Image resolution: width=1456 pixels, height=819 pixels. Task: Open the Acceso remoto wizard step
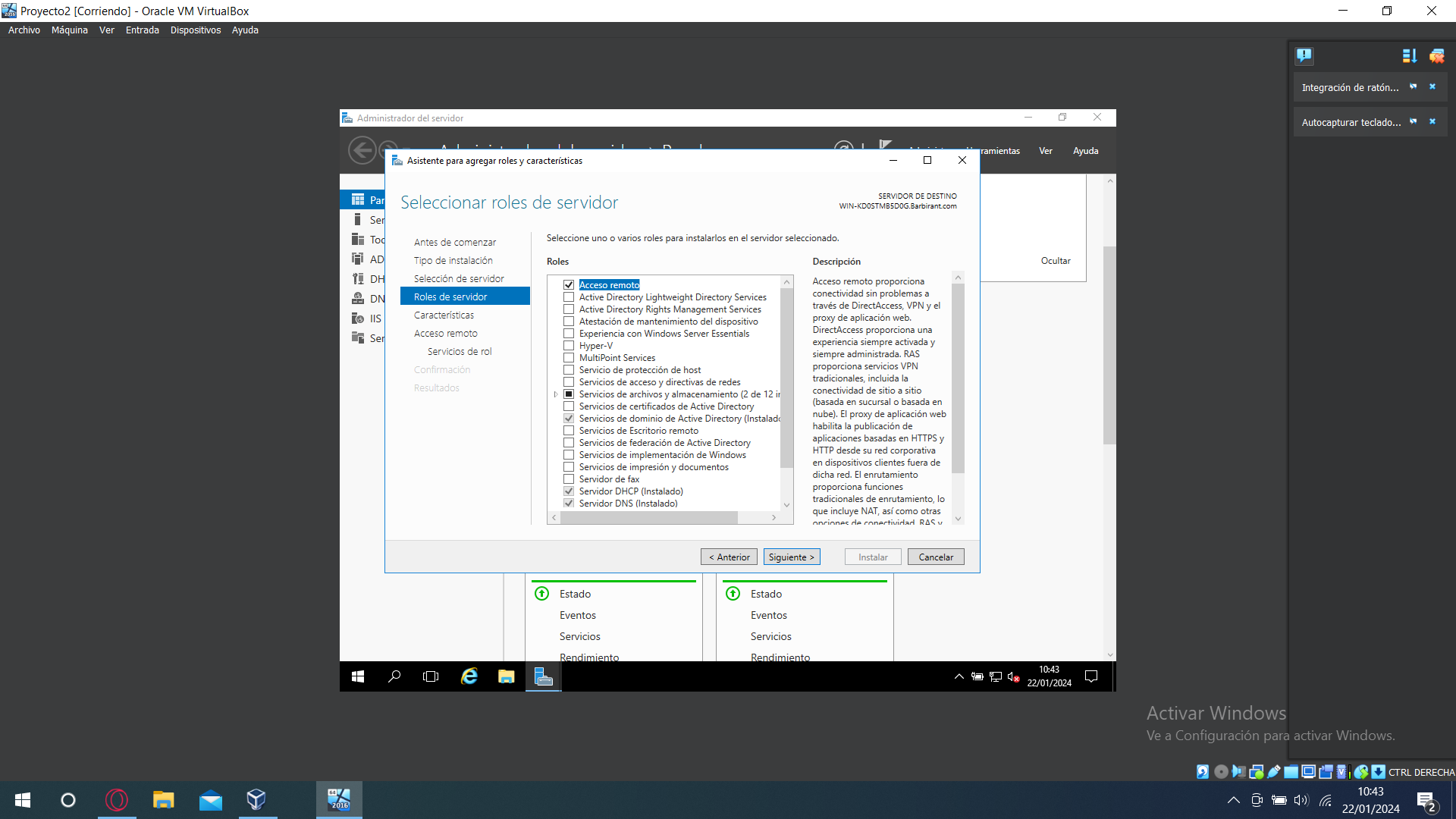[x=446, y=334]
